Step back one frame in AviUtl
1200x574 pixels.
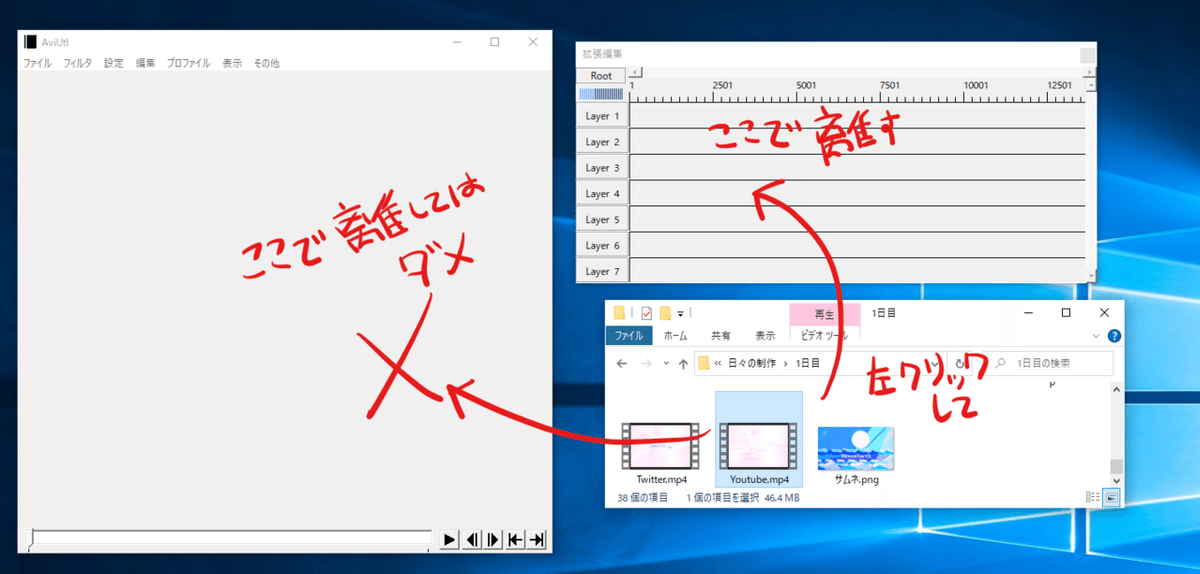pos(472,540)
